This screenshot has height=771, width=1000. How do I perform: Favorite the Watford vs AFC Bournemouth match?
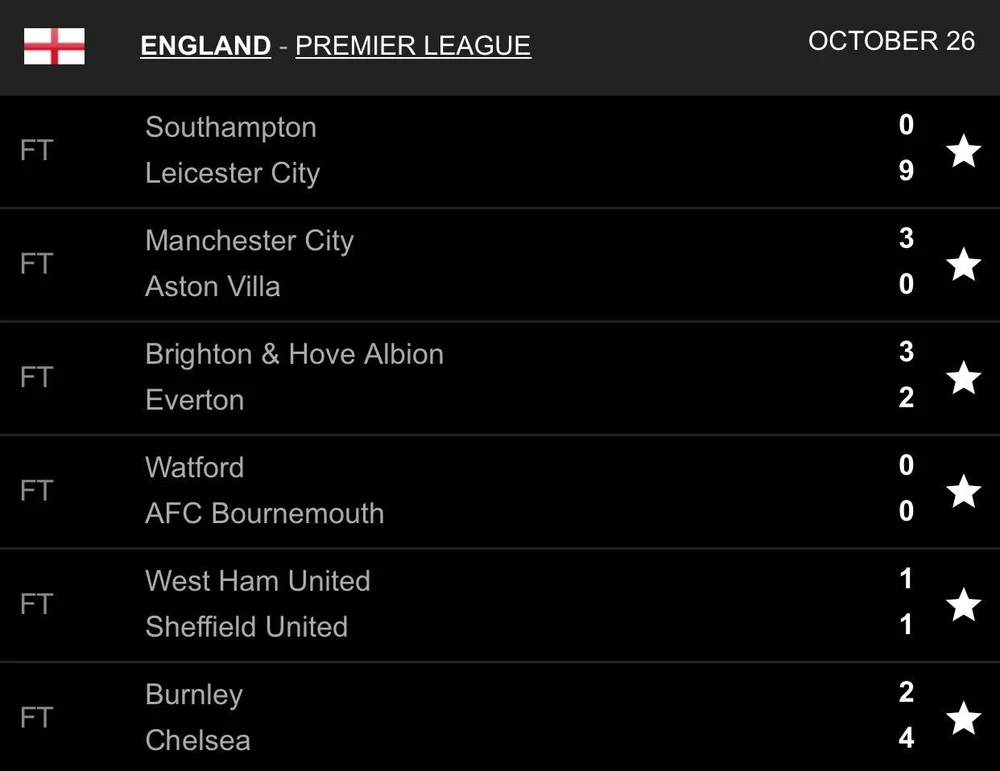tap(963, 491)
